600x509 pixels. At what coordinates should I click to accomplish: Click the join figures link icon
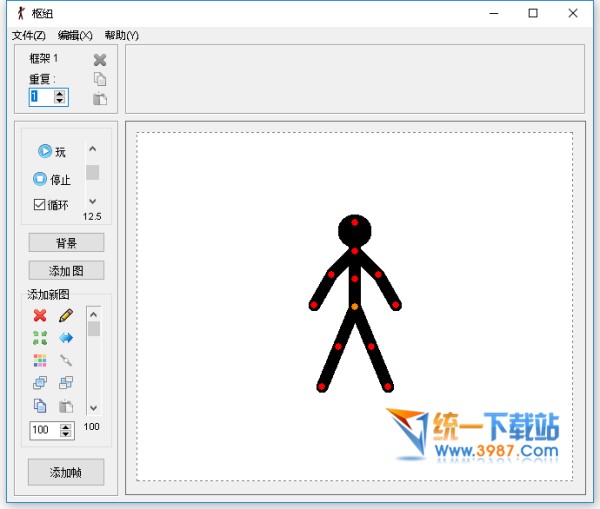66,360
